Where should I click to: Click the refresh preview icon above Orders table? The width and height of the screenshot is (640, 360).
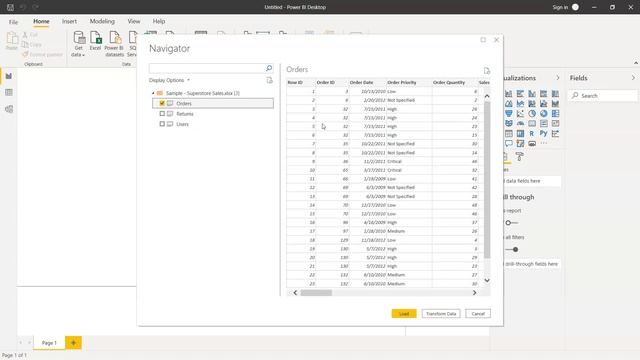(487, 71)
